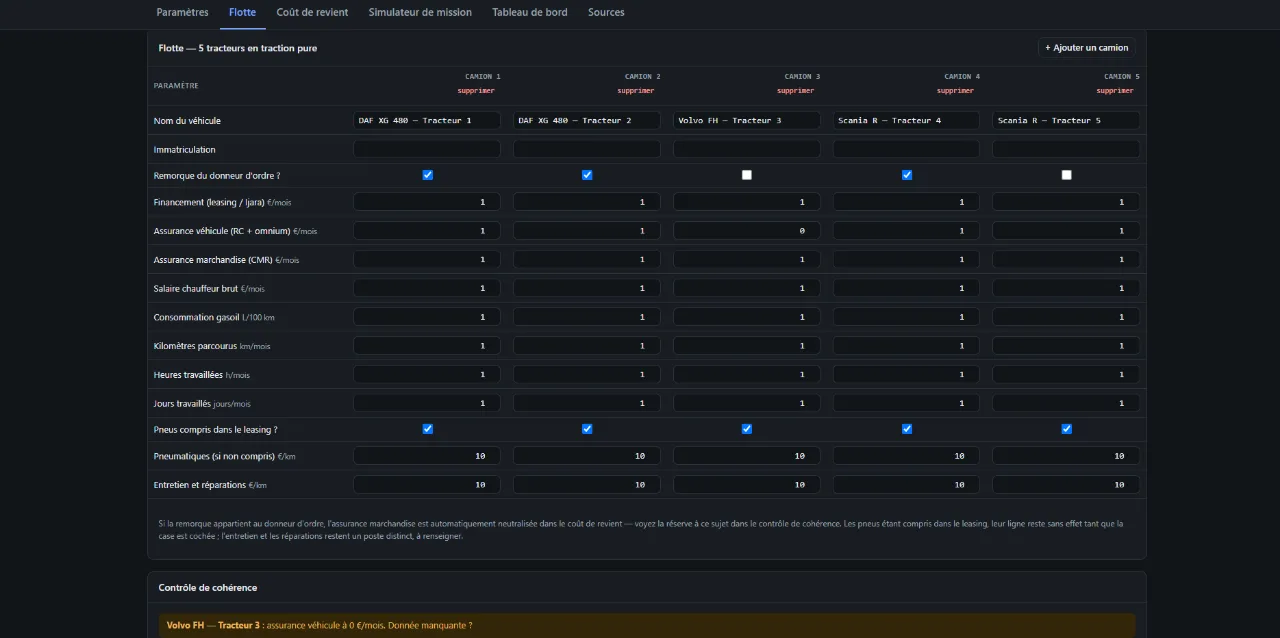This screenshot has height=638, width=1280.
Task: Open the Tableau de bord tab
Action: point(530,12)
